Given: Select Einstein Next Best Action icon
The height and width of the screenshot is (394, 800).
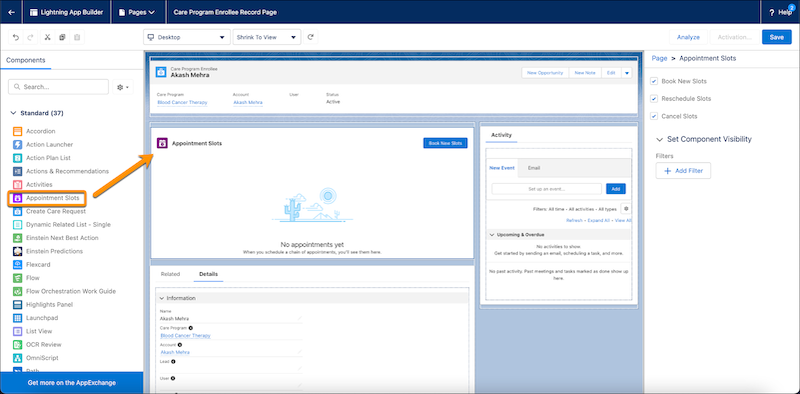Looking at the screenshot, I should coord(17,238).
